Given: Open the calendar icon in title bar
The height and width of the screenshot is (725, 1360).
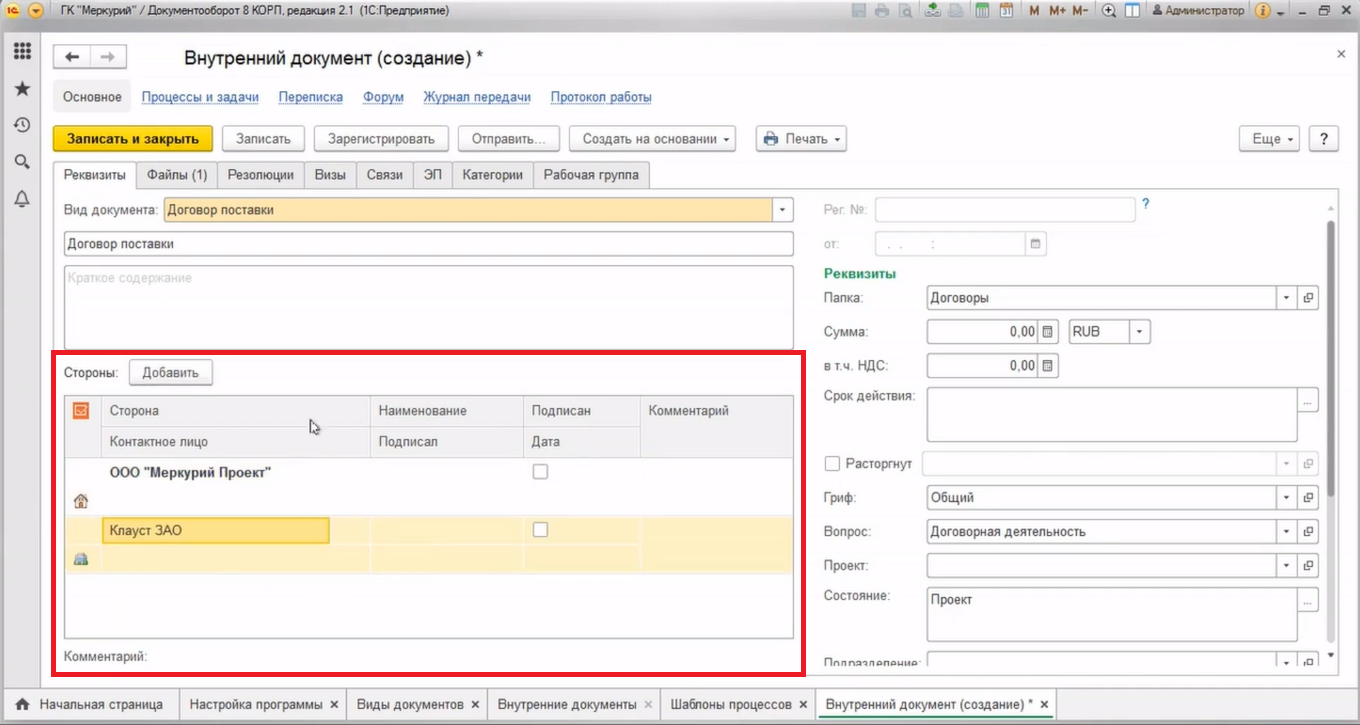Looking at the screenshot, I should coord(1006,11).
